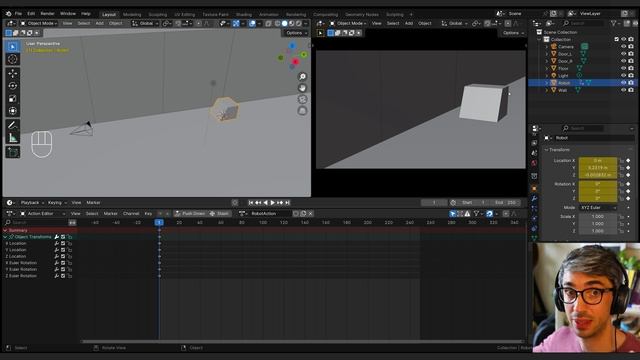This screenshot has height=360, width=640.
Task: Open the Options dropdown in left viewport
Action: 296,33
